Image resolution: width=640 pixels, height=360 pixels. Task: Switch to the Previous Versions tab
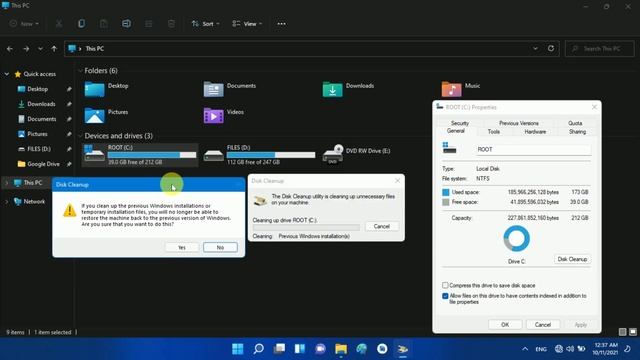(518, 123)
